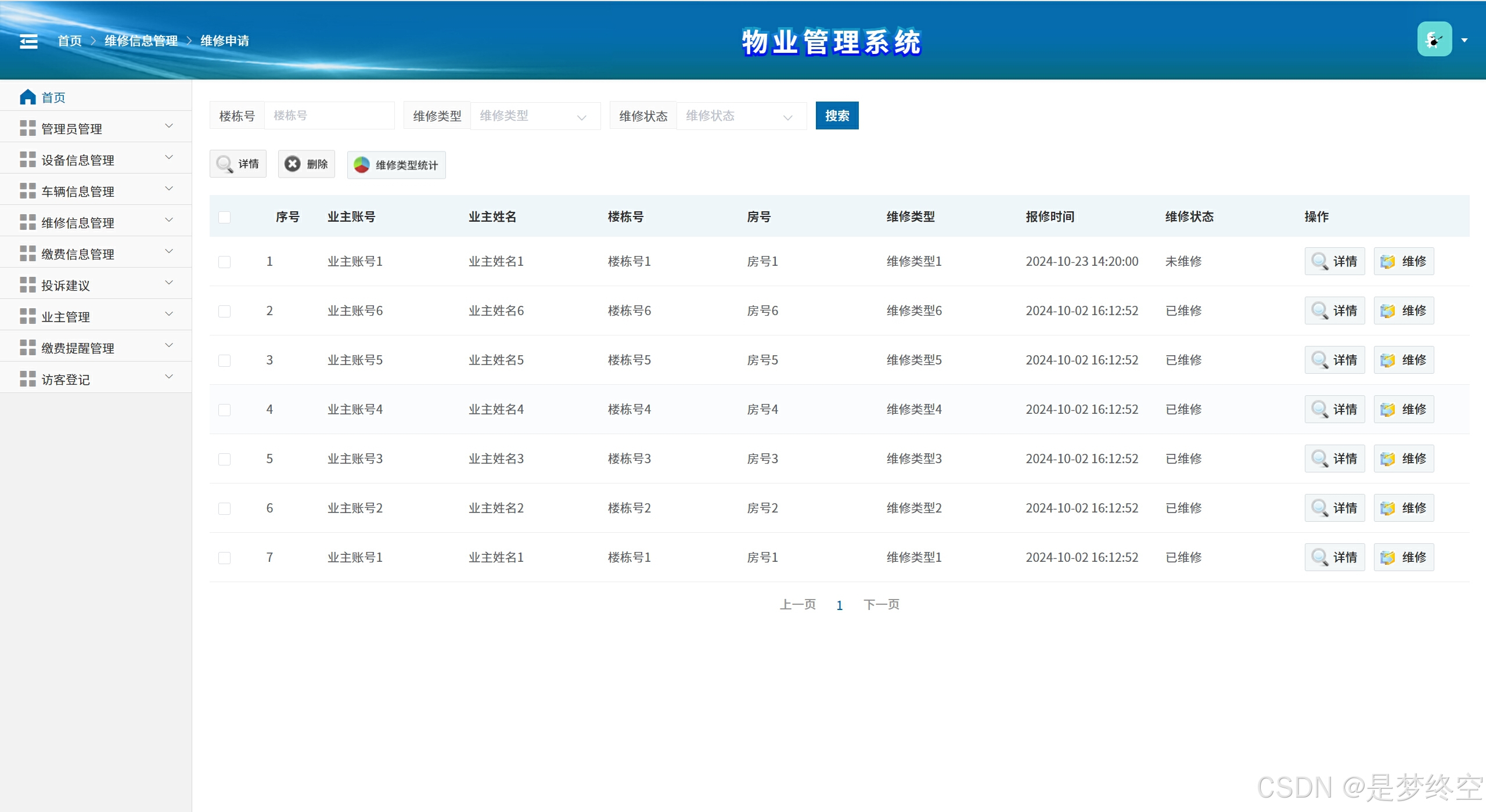Go to 下一页 pagination link
The image size is (1486, 812).
[881, 605]
